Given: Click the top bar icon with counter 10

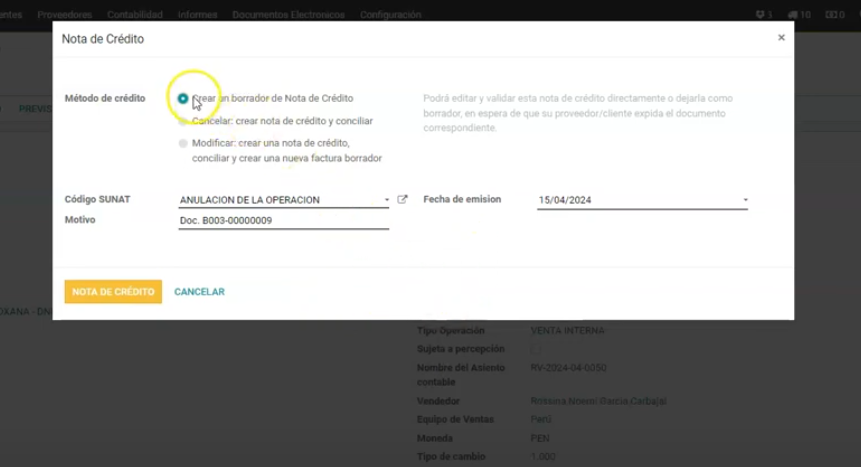Looking at the screenshot, I should click(799, 15).
